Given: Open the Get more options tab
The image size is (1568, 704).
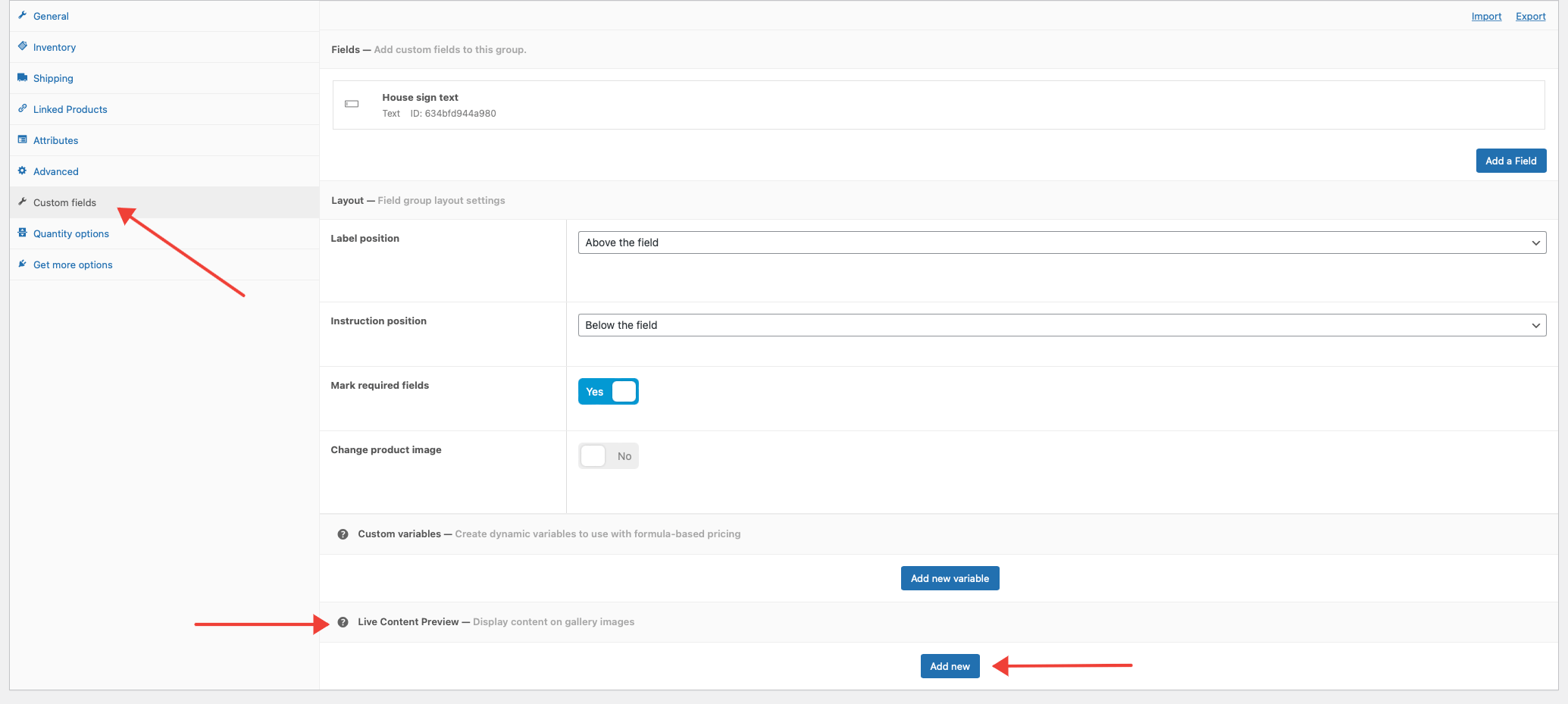Looking at the screenshot, I should click(x=164, y=264).
